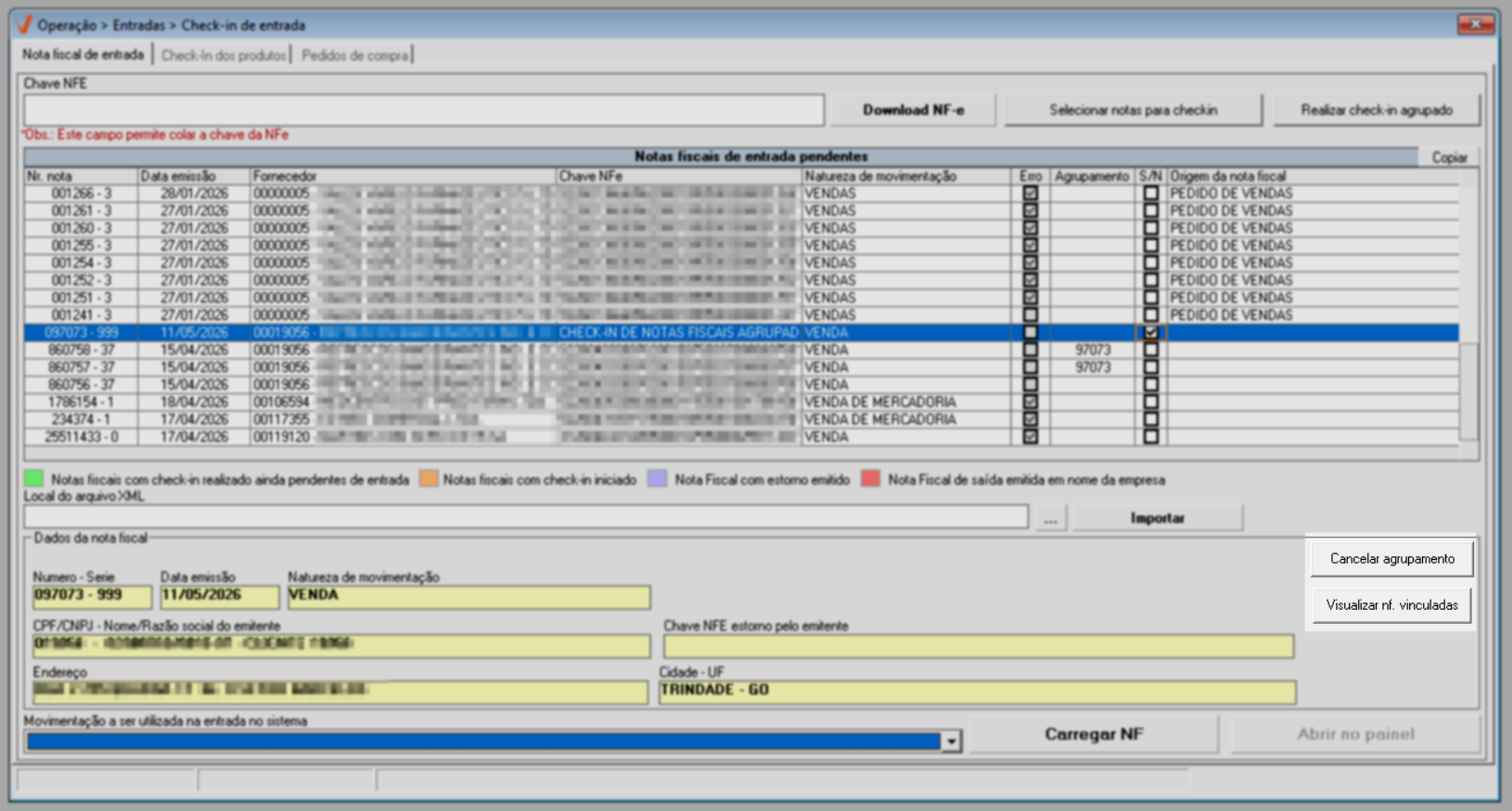
Task: Click the Cancelar agrupamento button
Action: point(1391,559)
